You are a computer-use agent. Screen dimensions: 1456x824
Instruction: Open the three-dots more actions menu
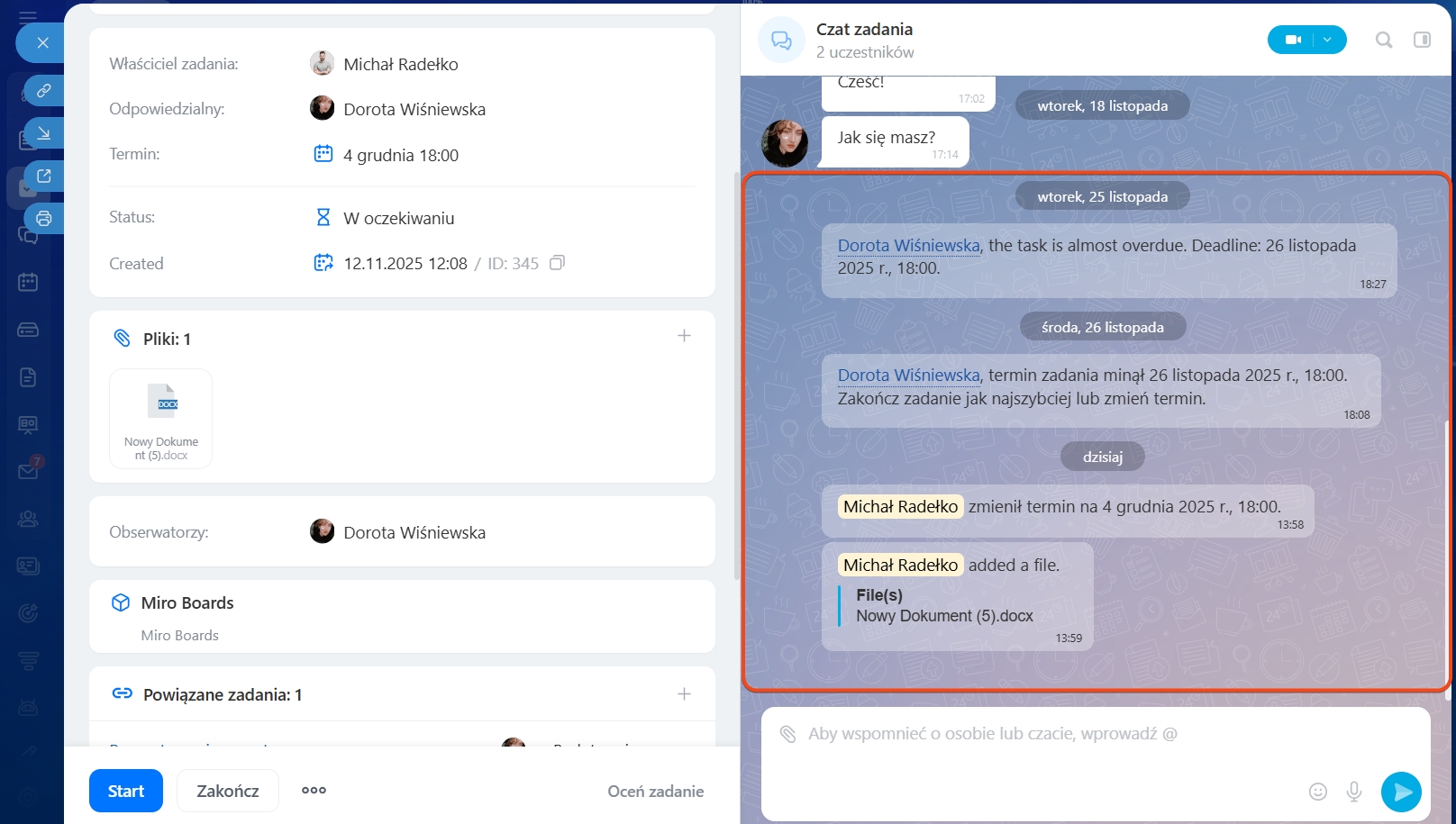tap(314, 791)
